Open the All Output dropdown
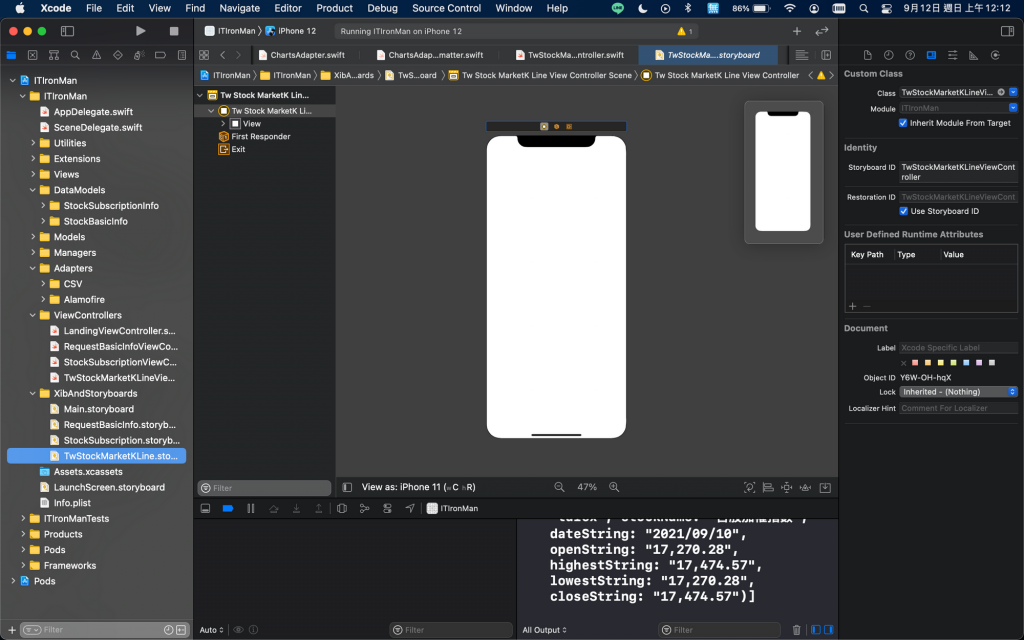 click(x=544, y=630)
